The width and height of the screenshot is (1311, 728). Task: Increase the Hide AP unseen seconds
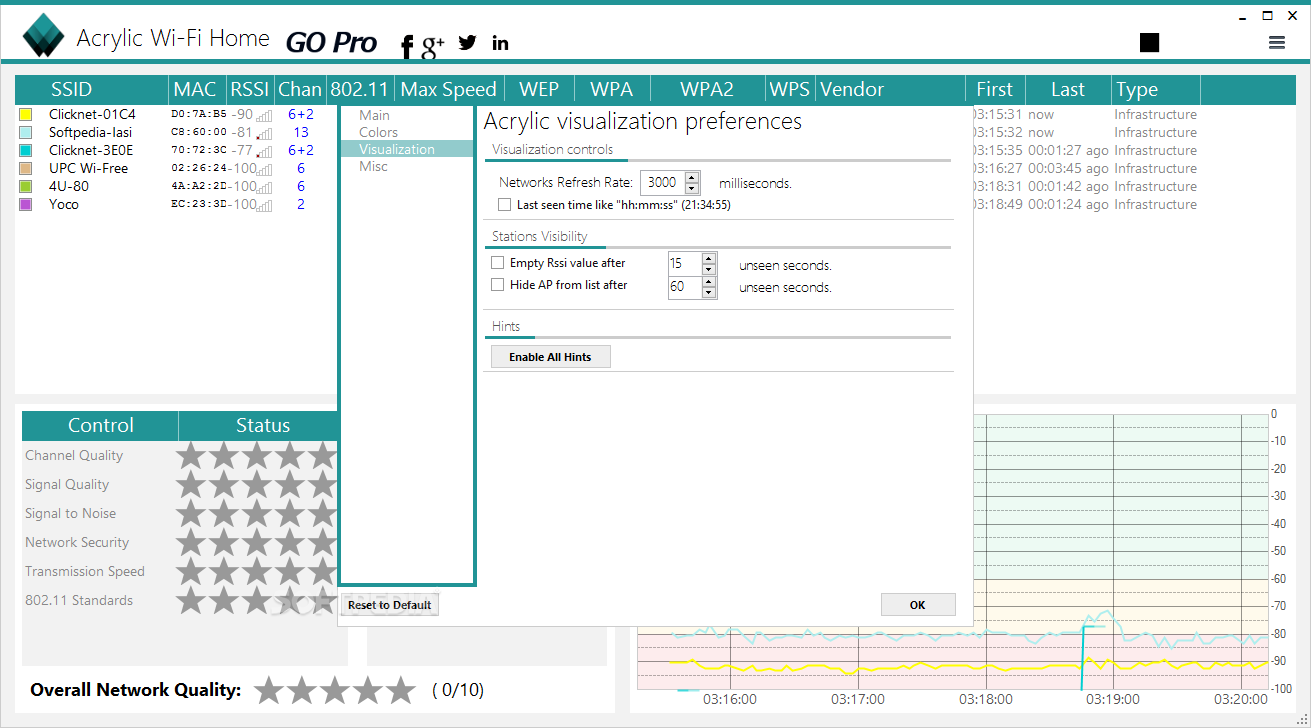709,282
